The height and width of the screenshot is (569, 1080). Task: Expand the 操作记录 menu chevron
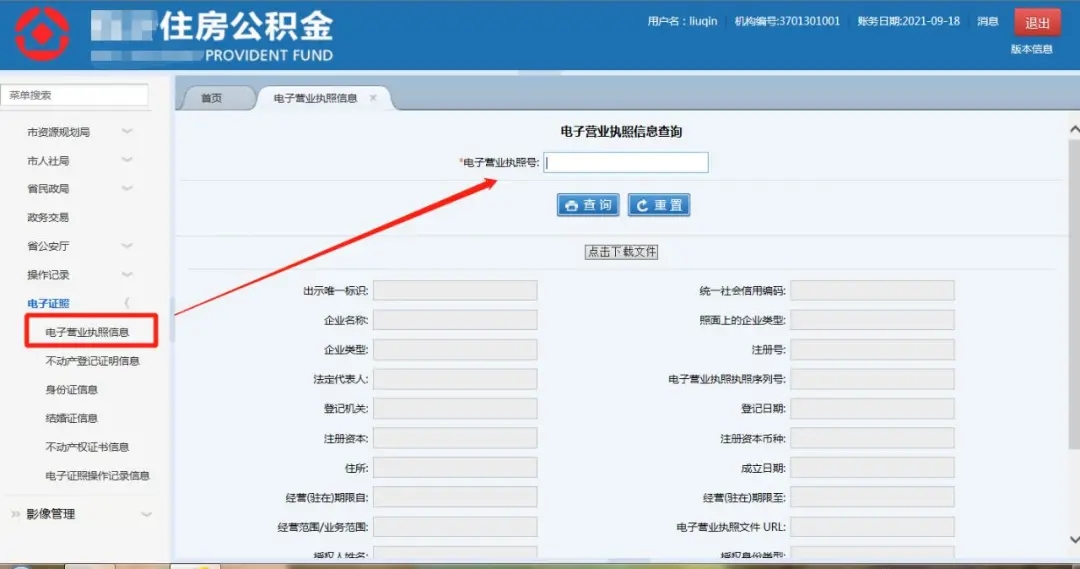click(127, 275)
